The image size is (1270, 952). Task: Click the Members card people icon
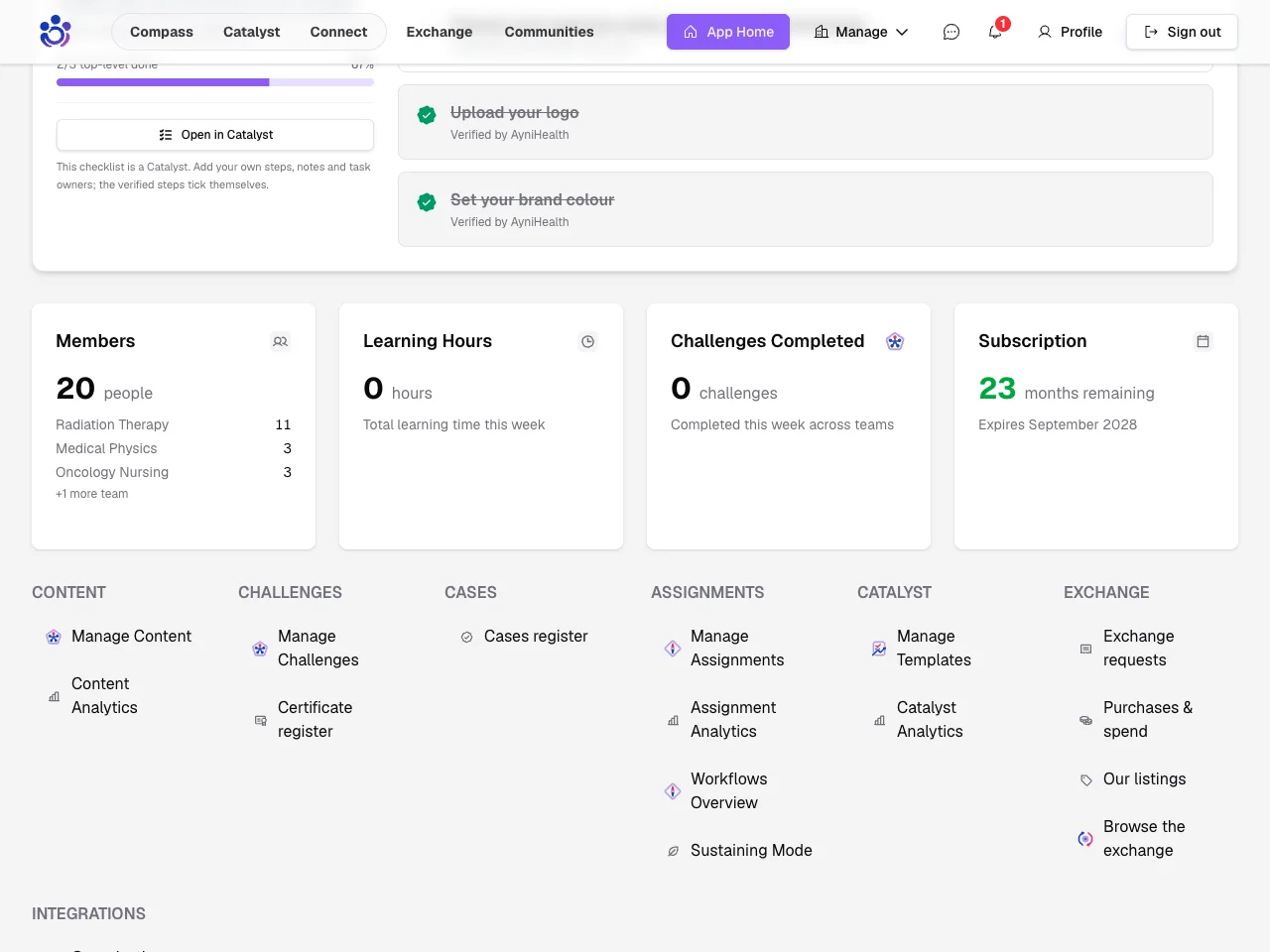pyautogui.click(x=281, y=341)
